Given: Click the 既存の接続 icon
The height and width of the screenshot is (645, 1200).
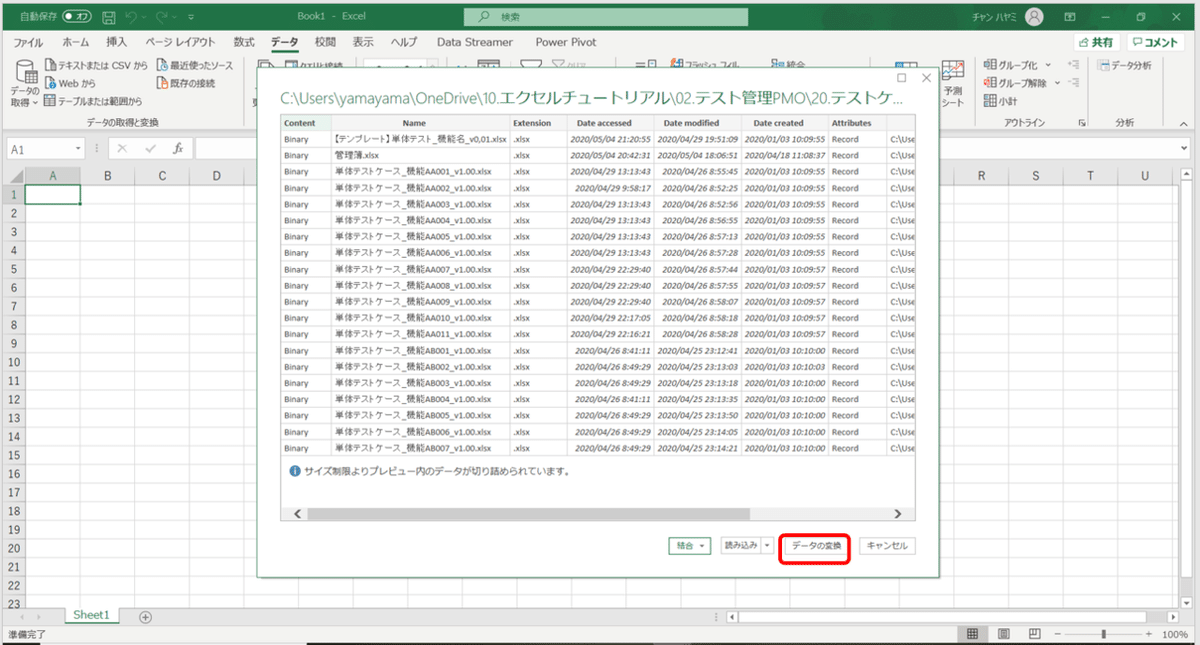Looking at the screenshot, I should click(162, 83).
